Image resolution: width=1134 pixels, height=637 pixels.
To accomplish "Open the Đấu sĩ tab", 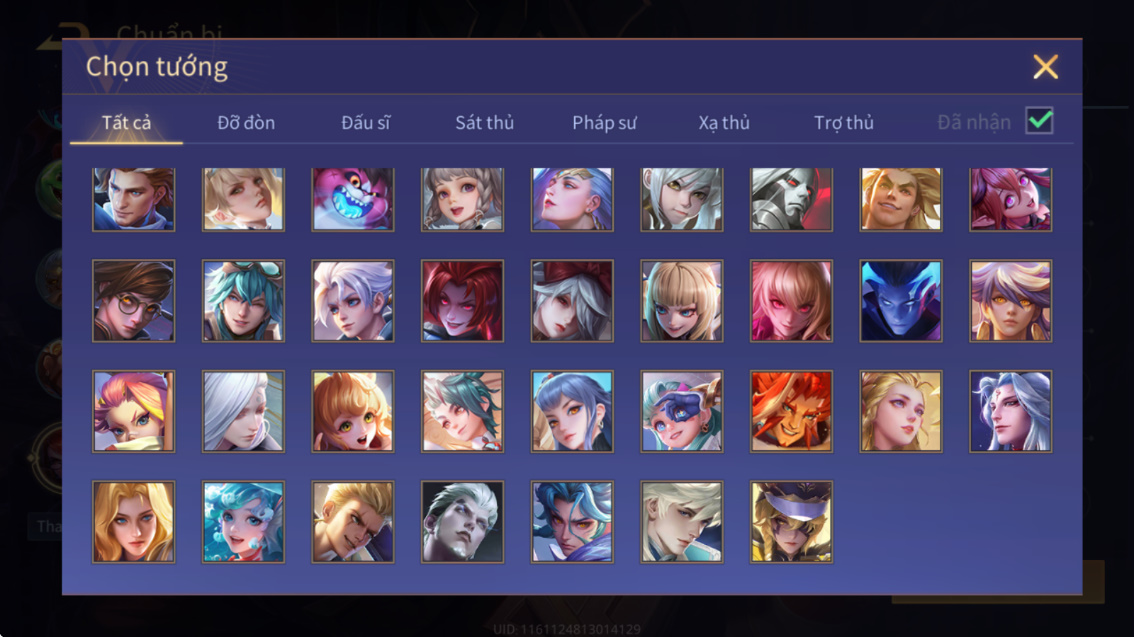I will pos(365,123).
